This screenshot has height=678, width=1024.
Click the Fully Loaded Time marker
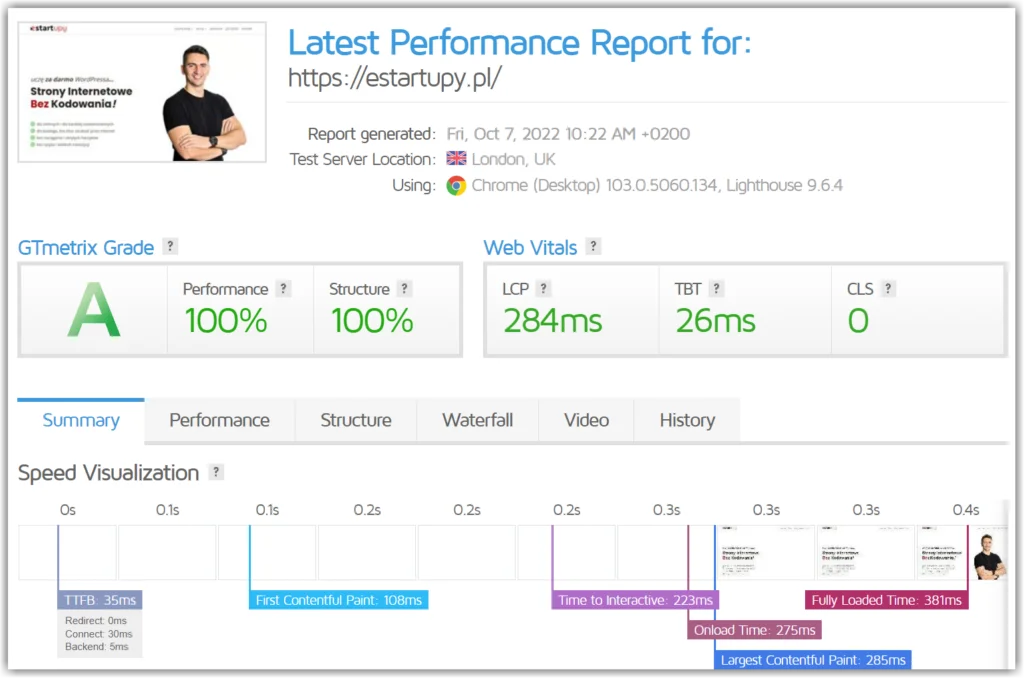tap(886, 600)
